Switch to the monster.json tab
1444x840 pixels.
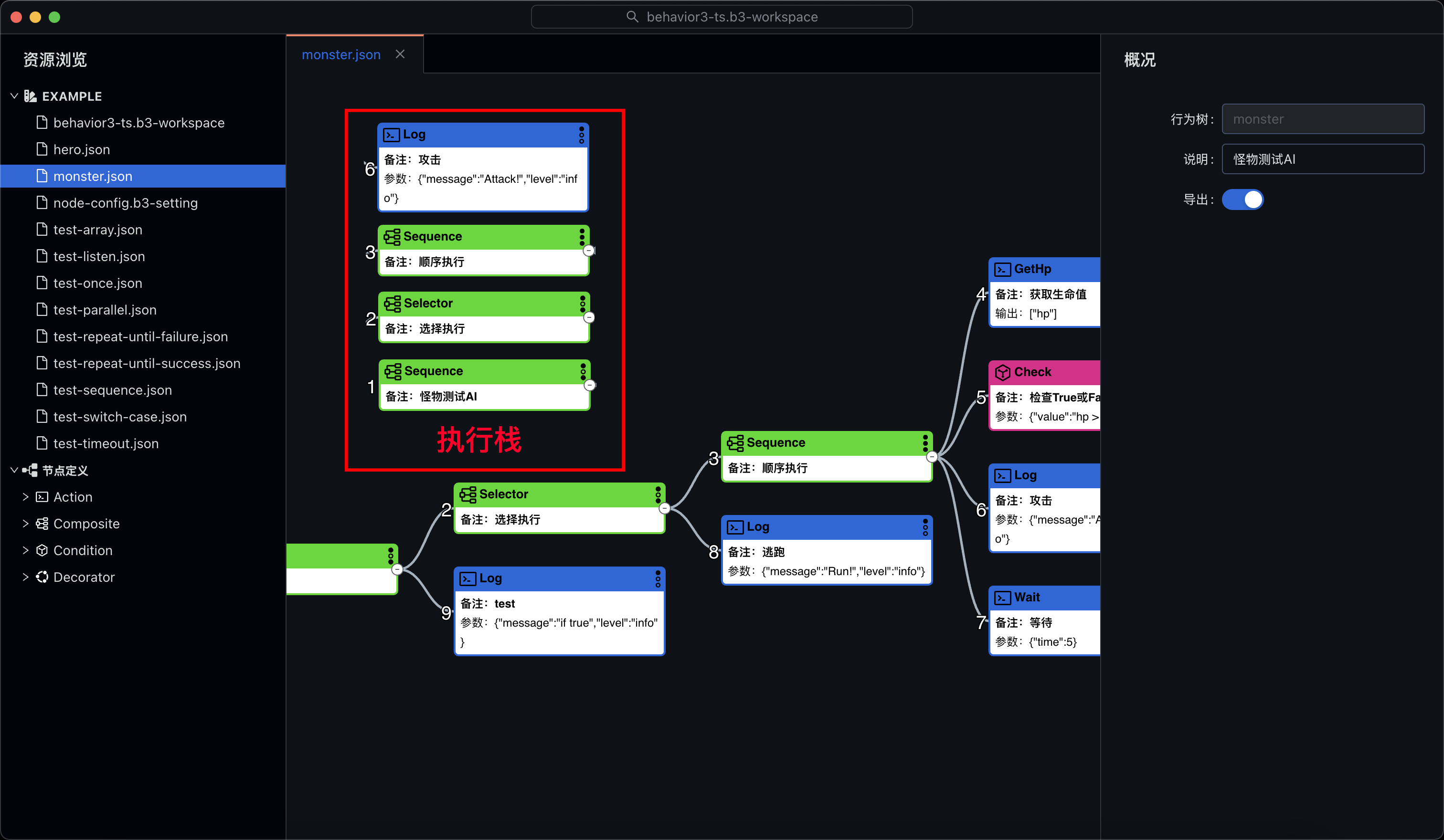(x=341, y=54)
